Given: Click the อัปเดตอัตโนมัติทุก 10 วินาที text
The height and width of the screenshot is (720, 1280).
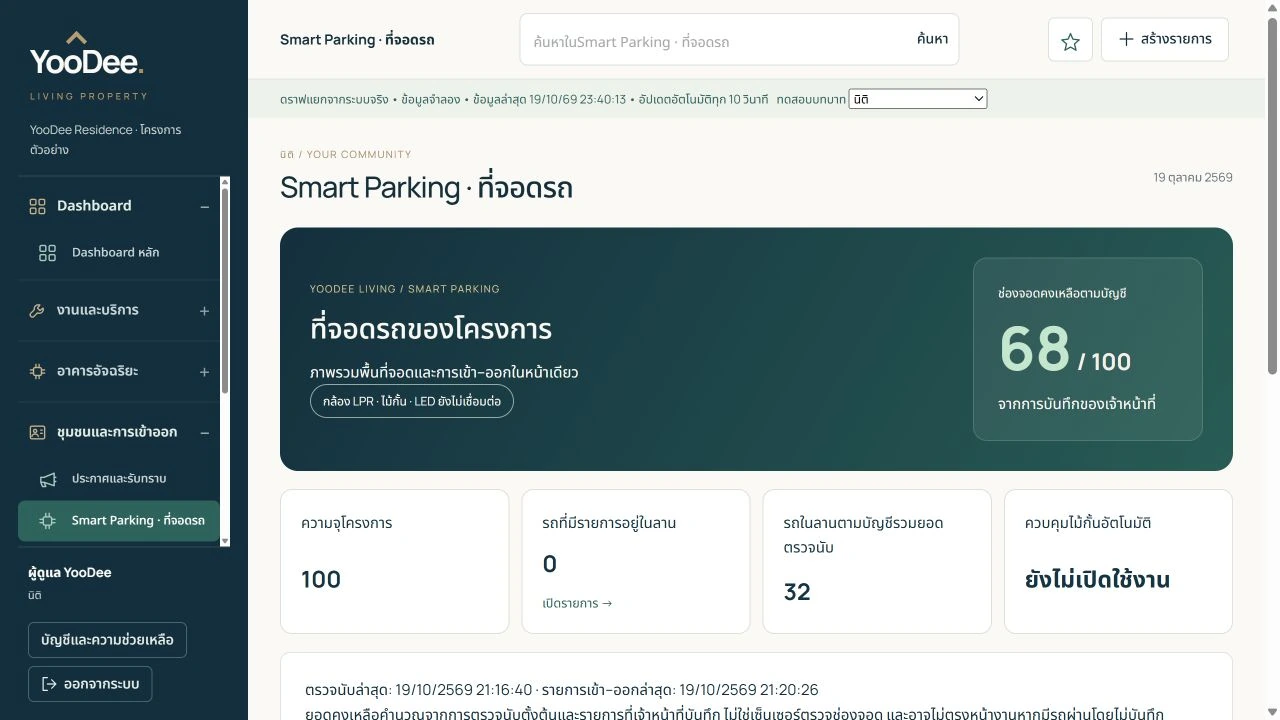Looking at the screenshot, I should (x=704, y=100).
